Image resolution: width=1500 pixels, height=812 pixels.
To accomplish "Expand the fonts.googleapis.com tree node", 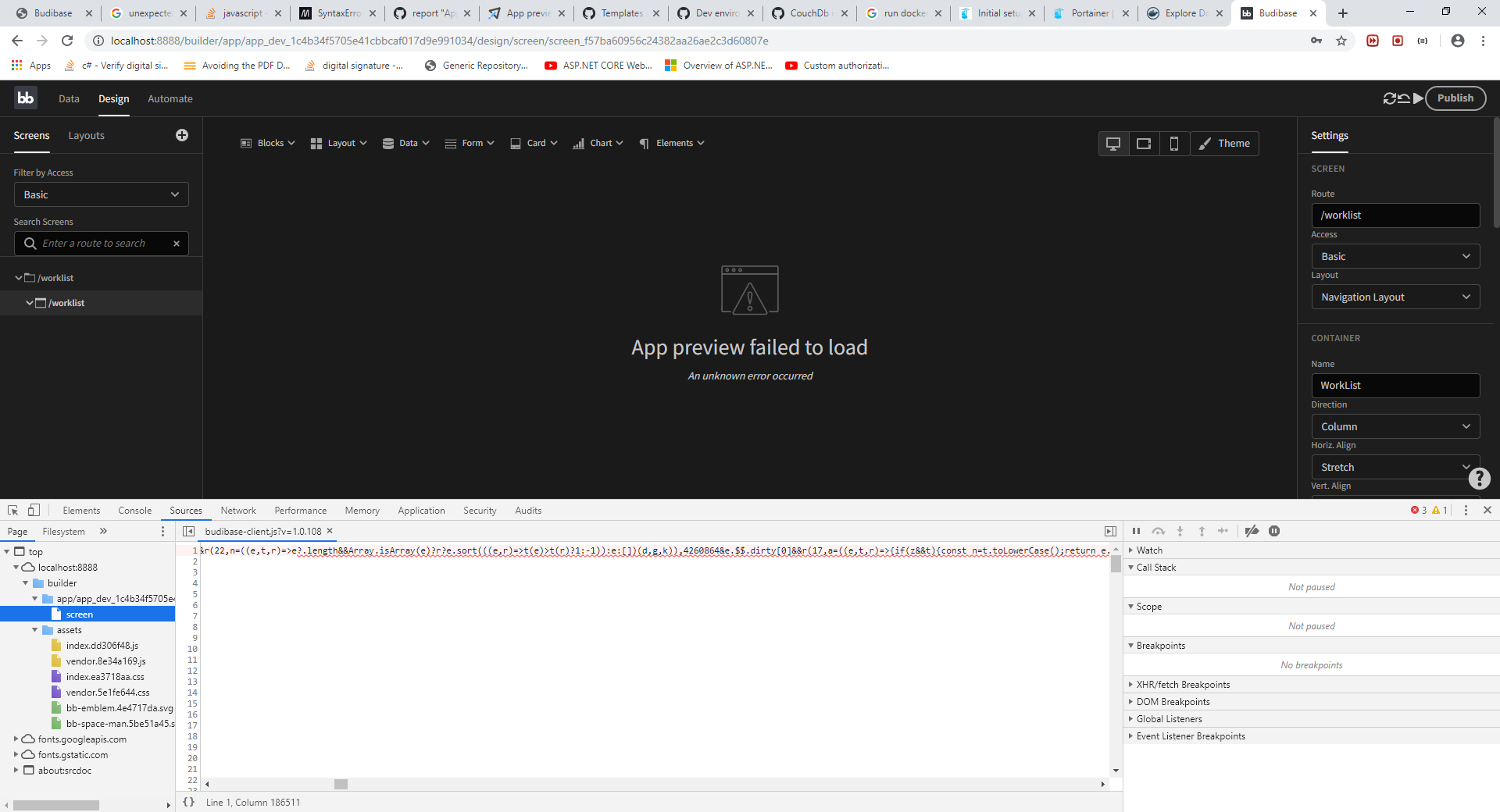I will pos(16,739).
